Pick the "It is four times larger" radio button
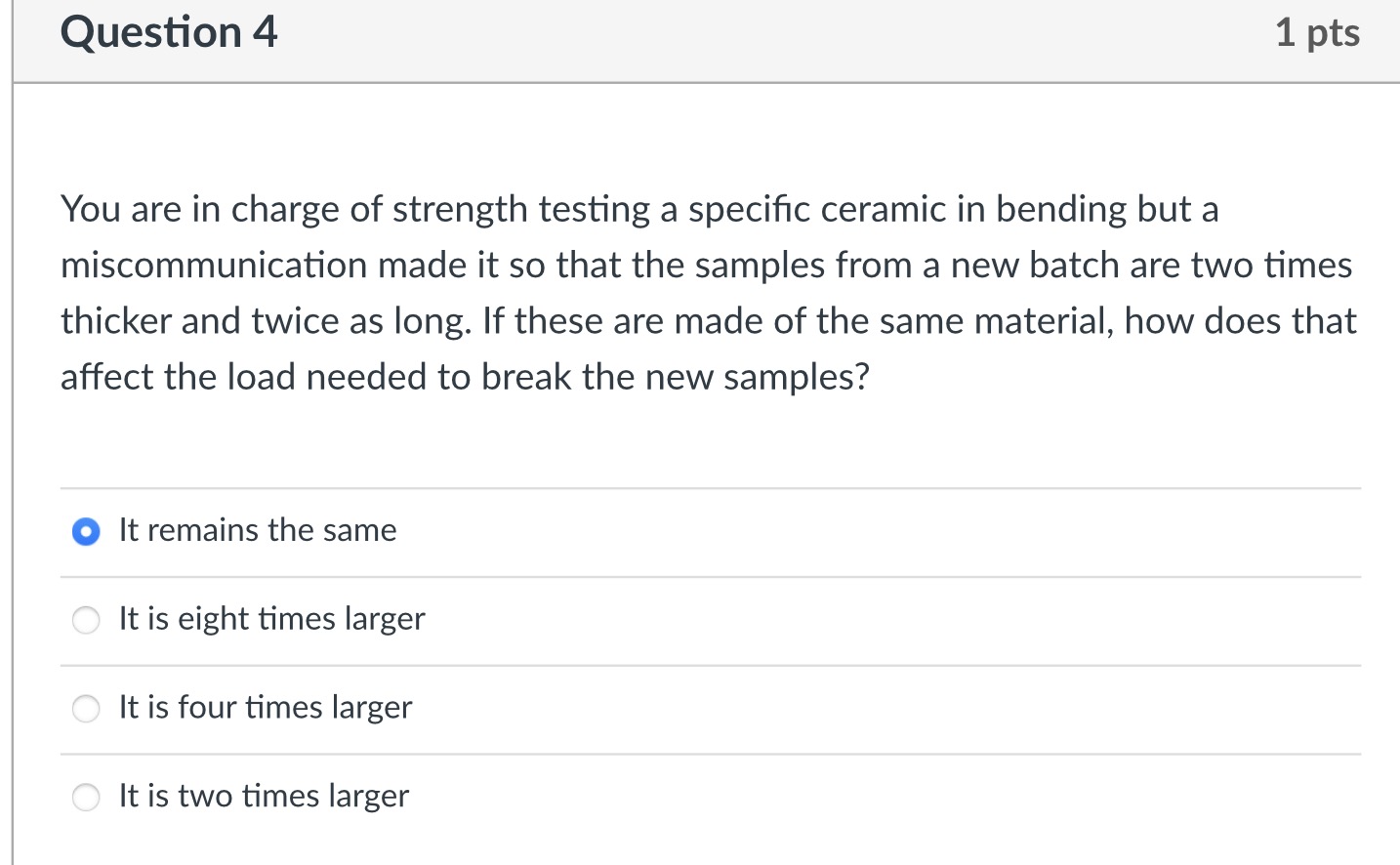 [86, 709]
